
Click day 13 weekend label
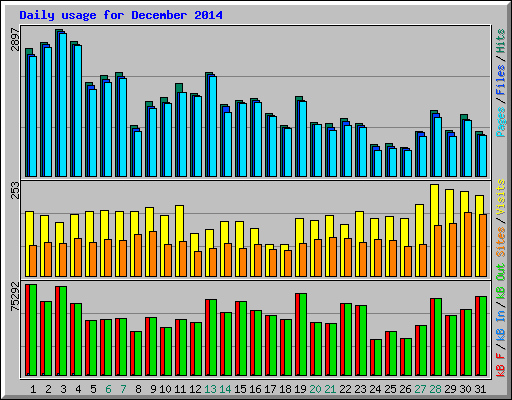pos(210,389)
